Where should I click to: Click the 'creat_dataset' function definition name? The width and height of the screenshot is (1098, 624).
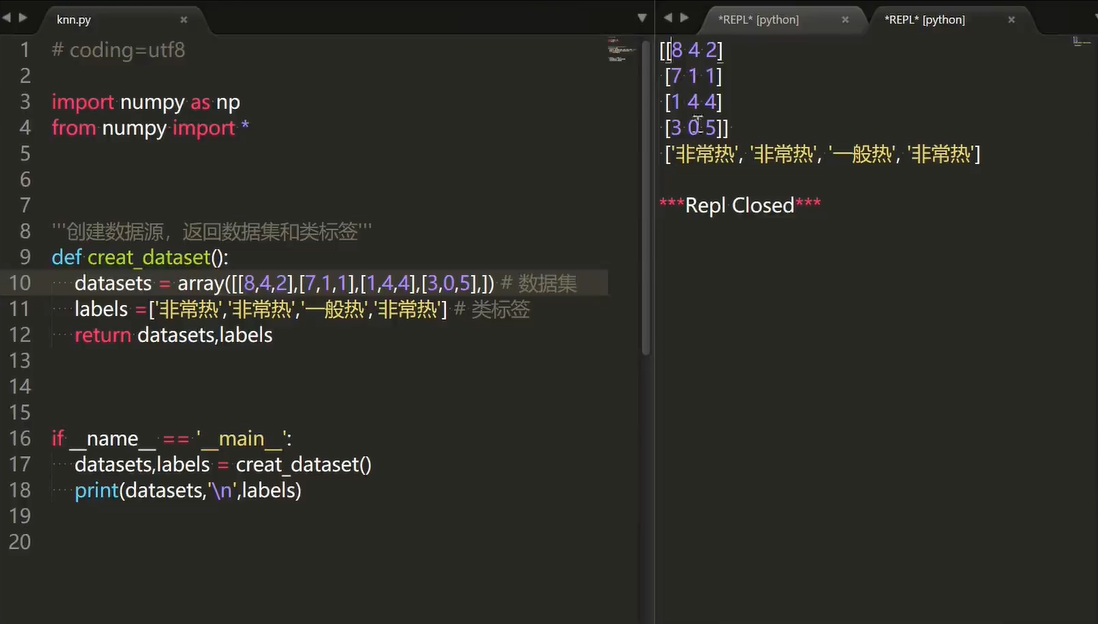tap(149, 258)
